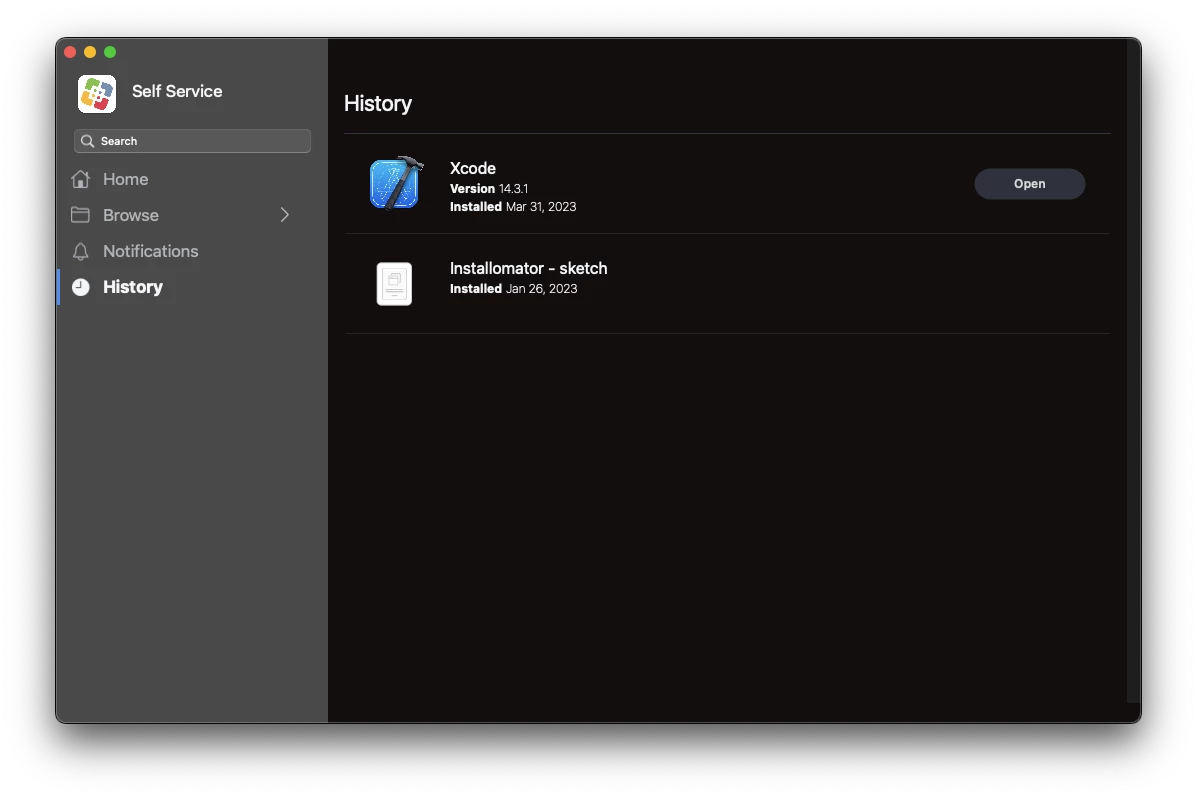This screenshot has height=797, width=1197.
Task: Open Xcode with the Open button
Action: click(x=1029, y=184)
